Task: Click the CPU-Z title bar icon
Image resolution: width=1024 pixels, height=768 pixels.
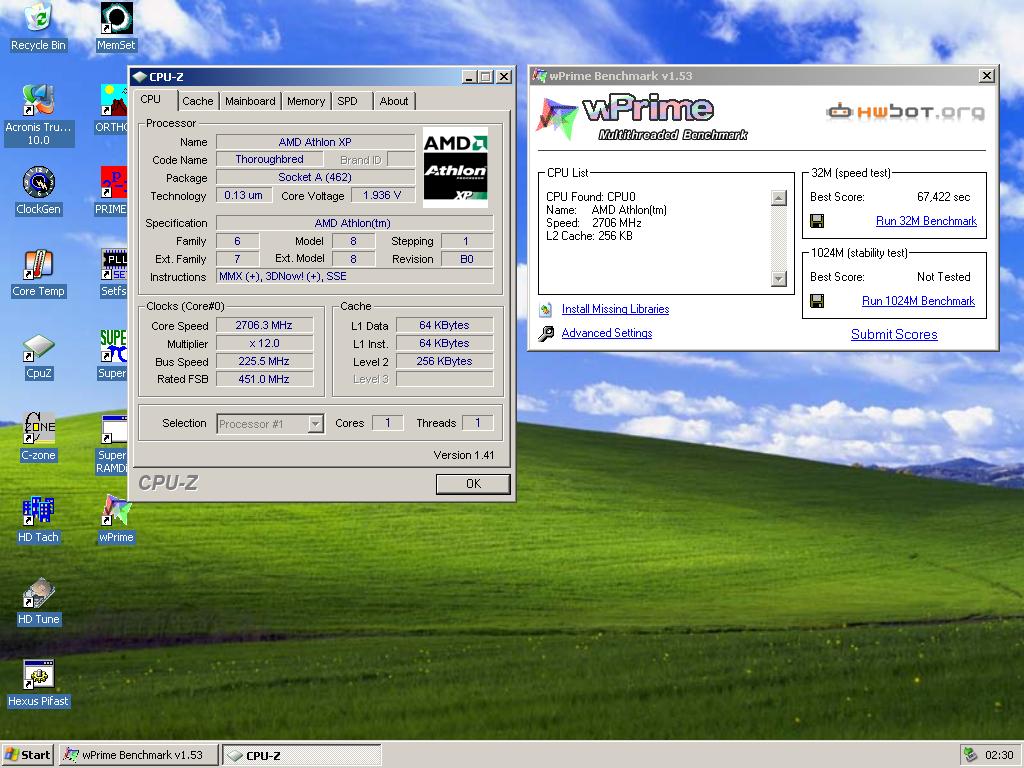Action: [139, 77]
